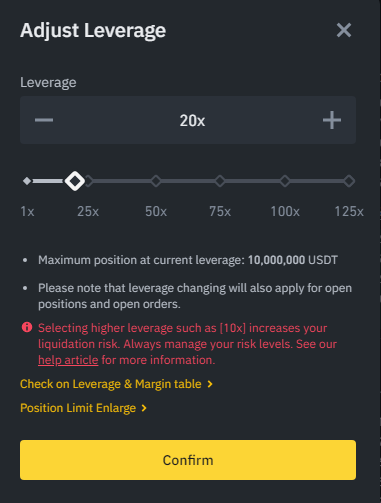
Task: Select the 100x label under slider
Action: click(285, 211)
